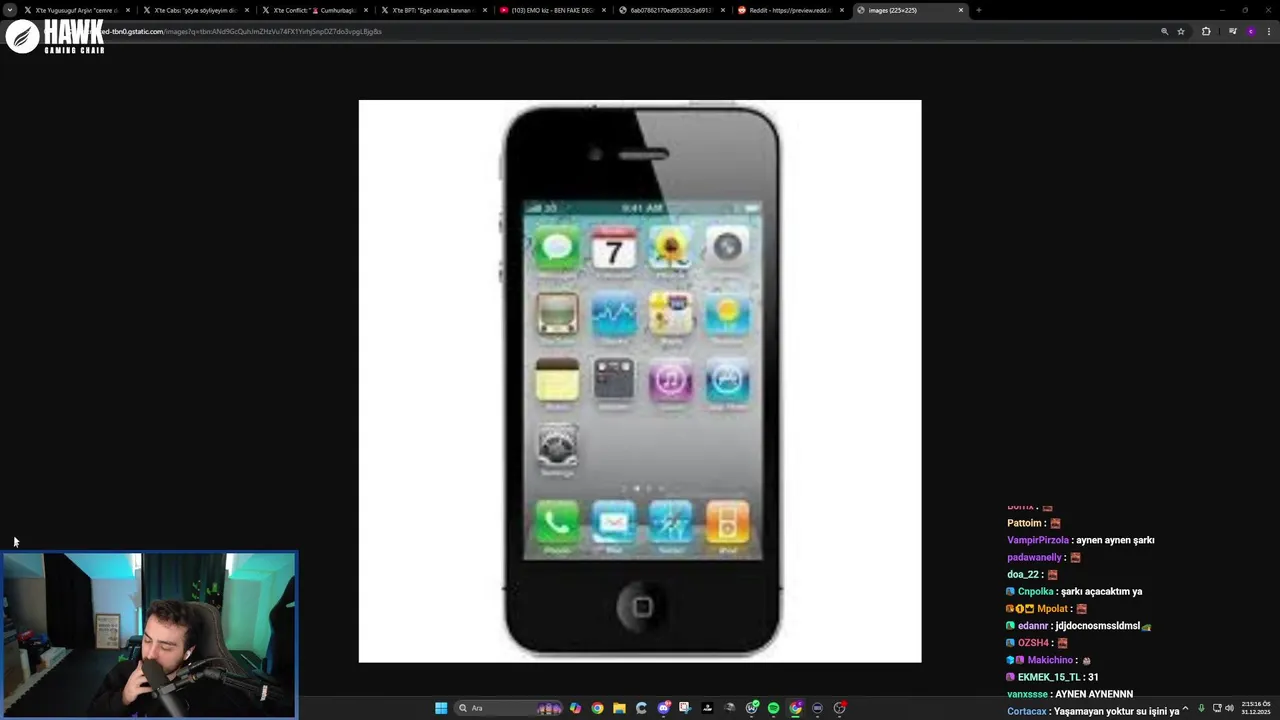Image resolution: width=1280 pixels, height=720 pixels.
Task: Switch to the X'te Cabs tab
Action: pyautogui.click(x=195, y=10)
